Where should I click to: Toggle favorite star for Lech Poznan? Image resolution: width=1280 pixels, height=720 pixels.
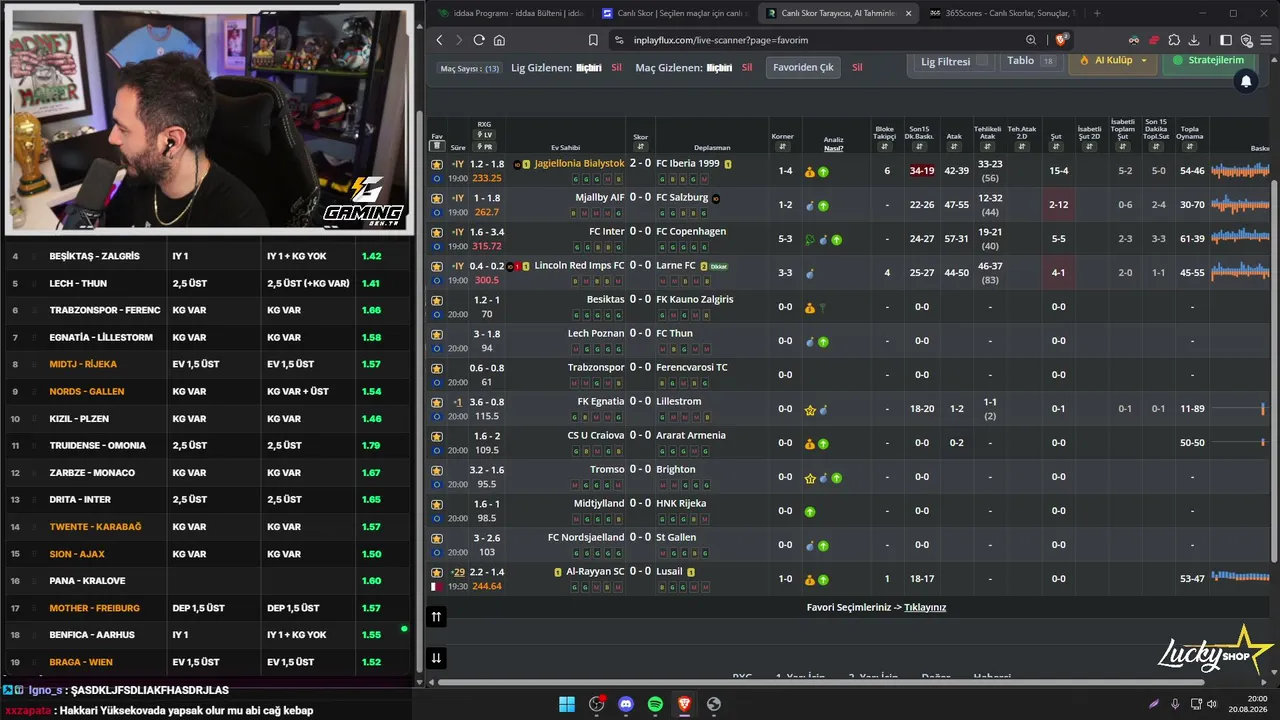click(x=437, y=334)
